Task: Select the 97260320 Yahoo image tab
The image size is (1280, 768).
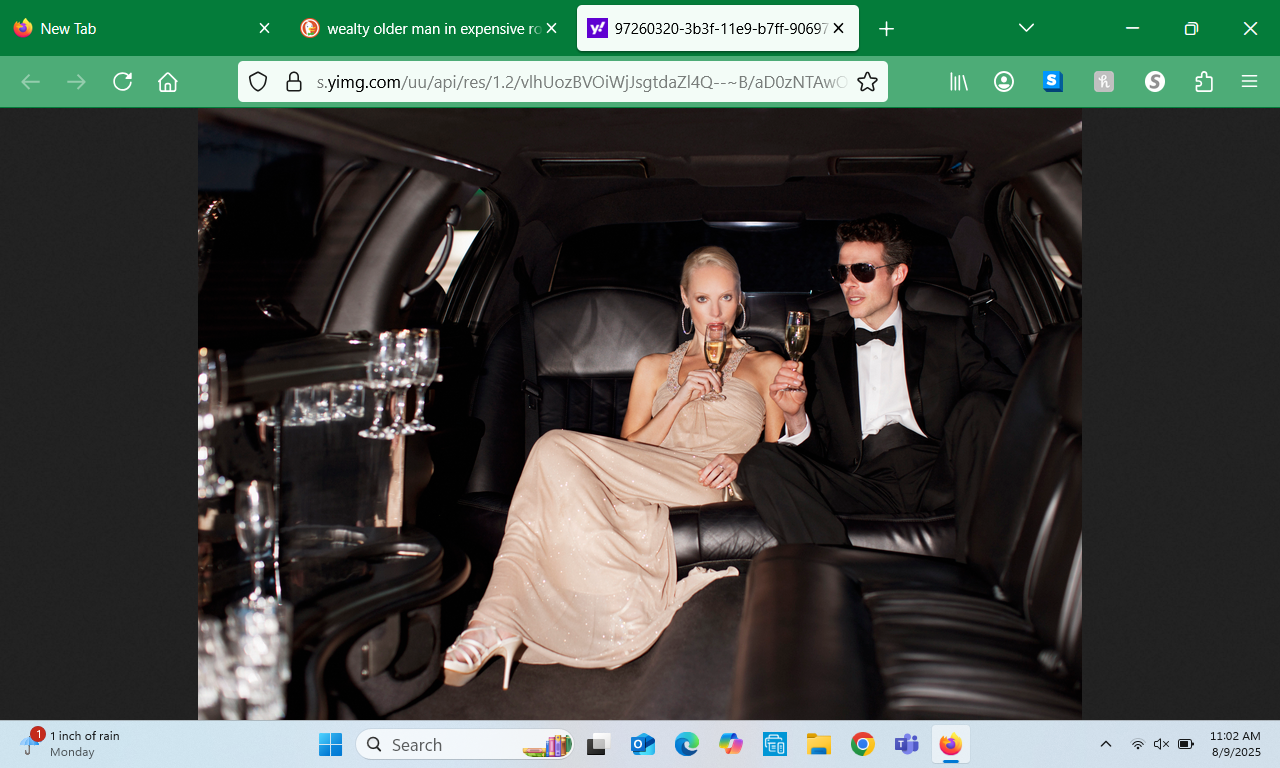Action: 718,29
